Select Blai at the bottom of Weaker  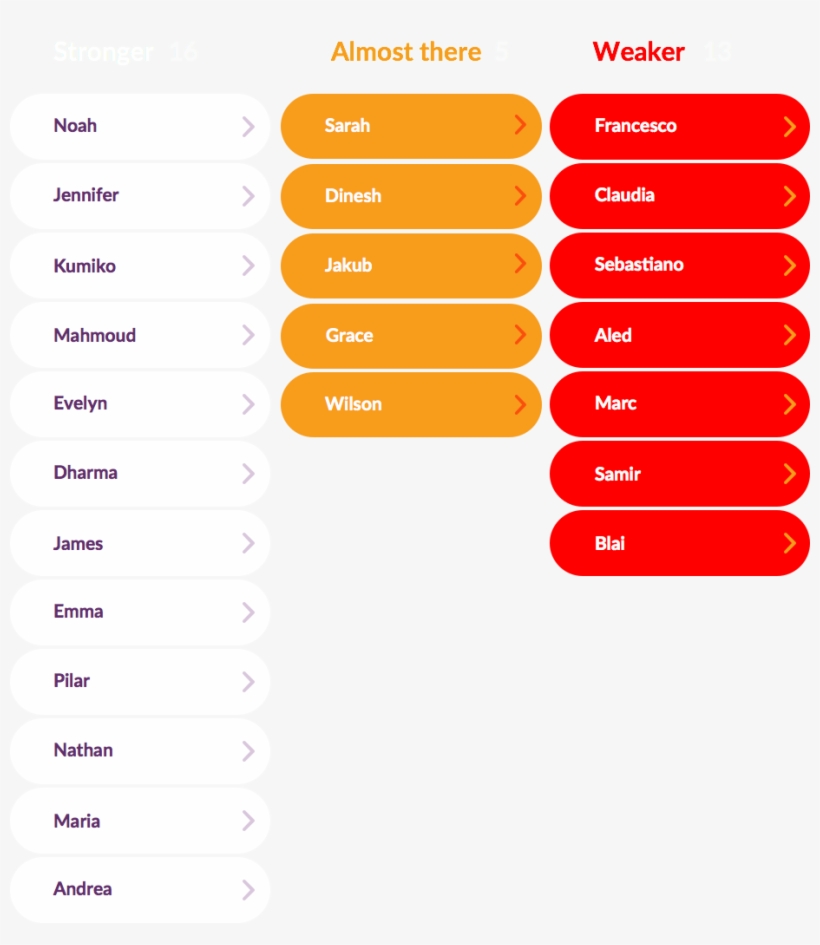(679, 543)
